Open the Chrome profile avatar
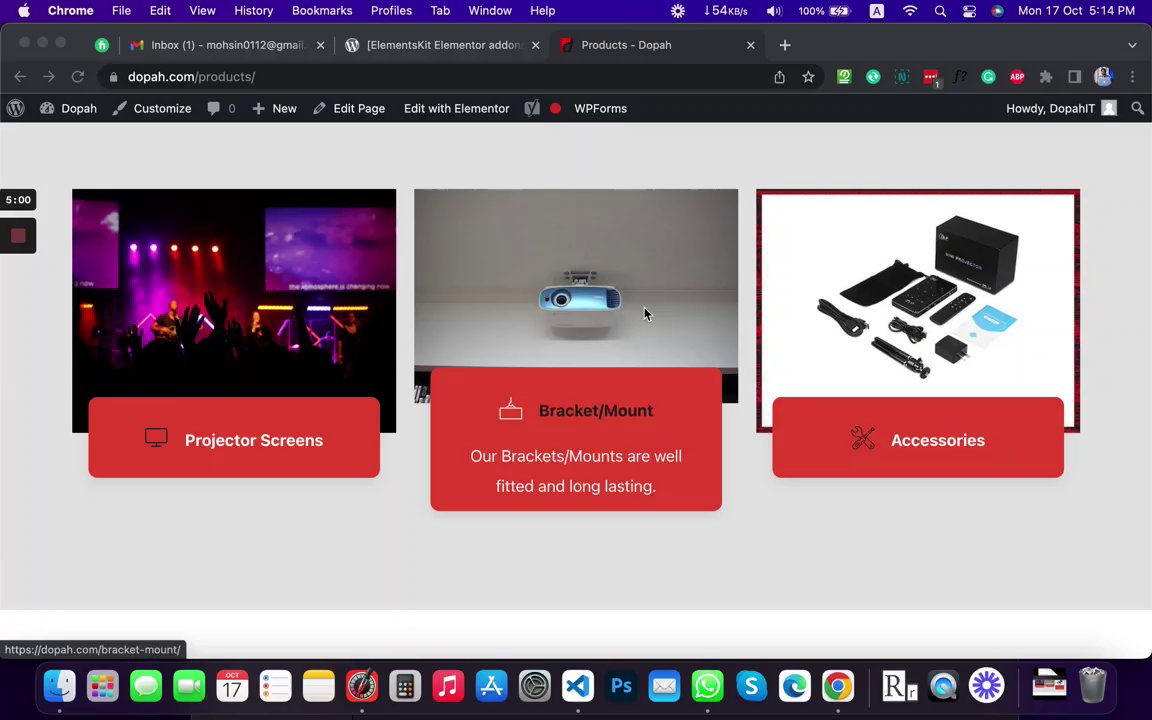Screen dimensions: 1152x720 point(1103,76)
